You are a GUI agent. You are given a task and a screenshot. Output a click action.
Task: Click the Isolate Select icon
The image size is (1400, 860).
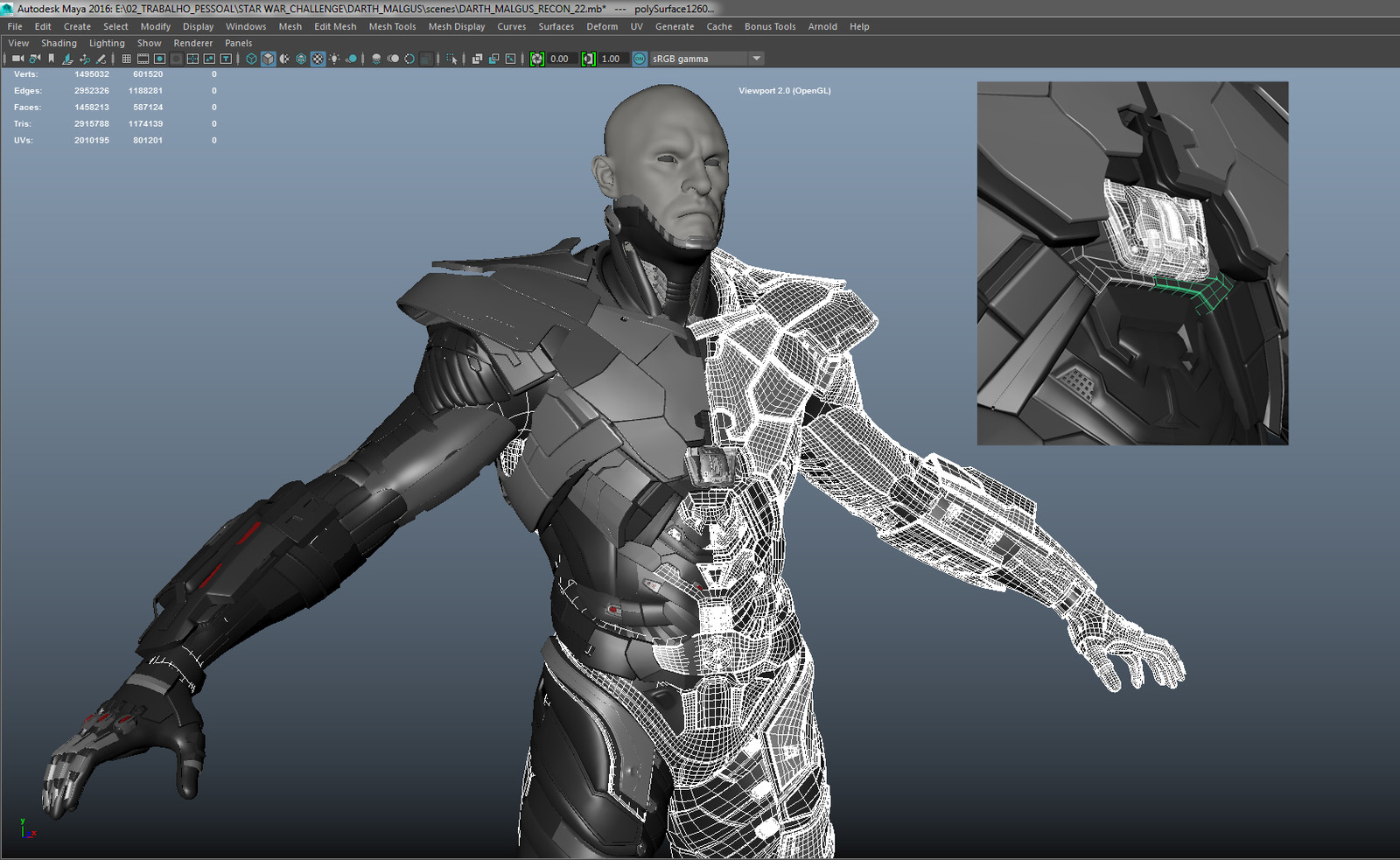451,59
